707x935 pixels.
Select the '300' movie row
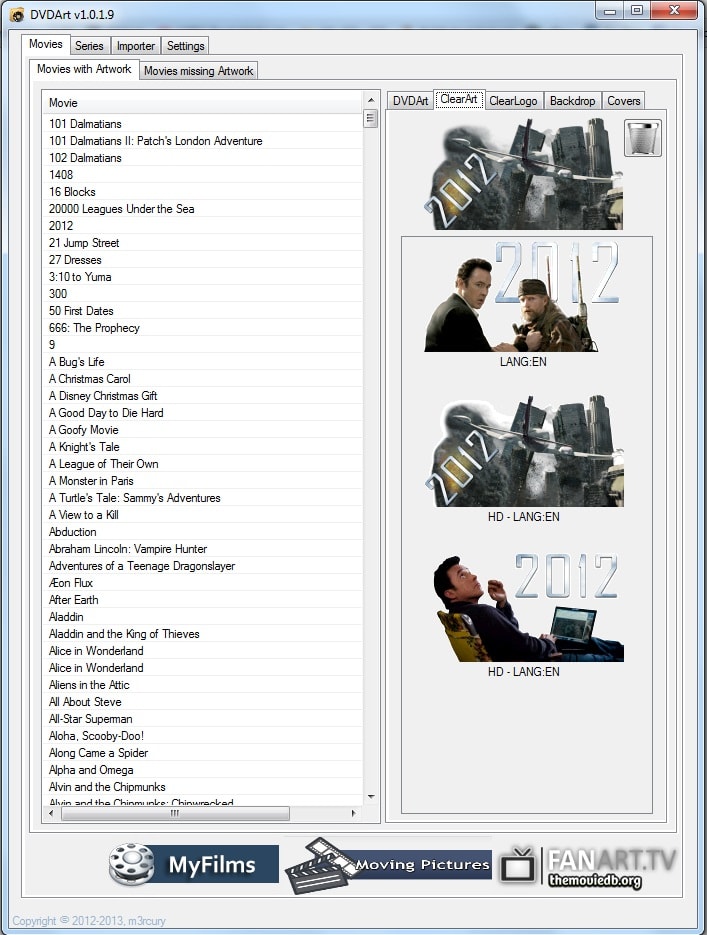pos(203,294)
